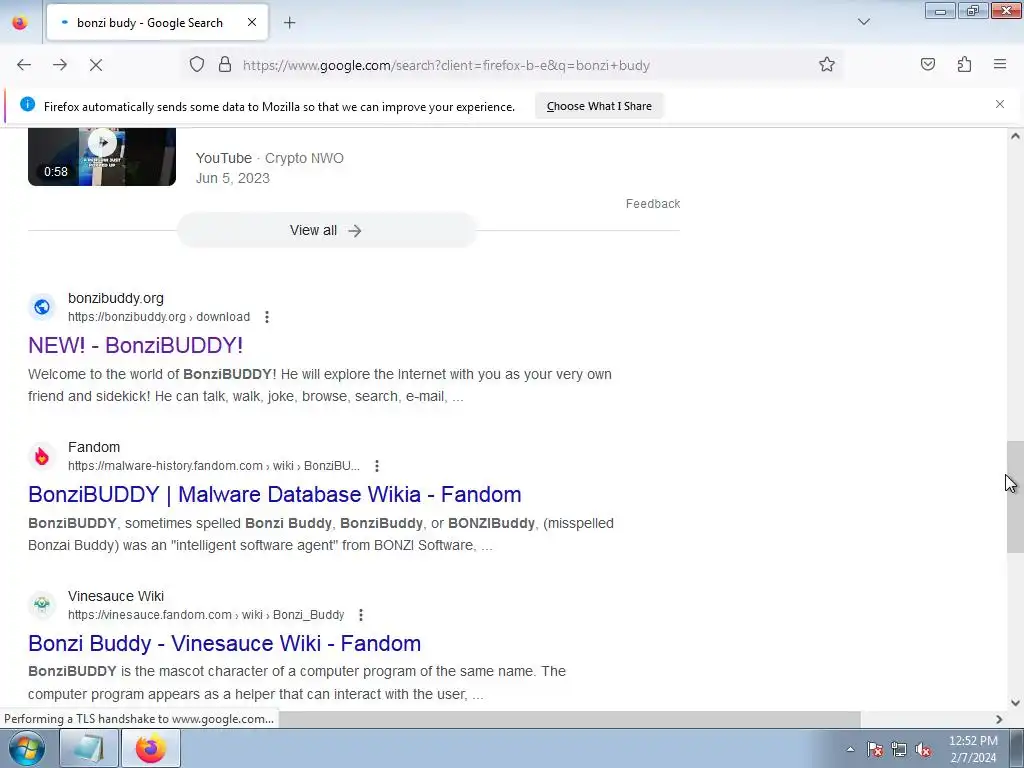
Task: Open Bonzi Buddy - Vinesauce Wiki link
Action: click(224, 643)
